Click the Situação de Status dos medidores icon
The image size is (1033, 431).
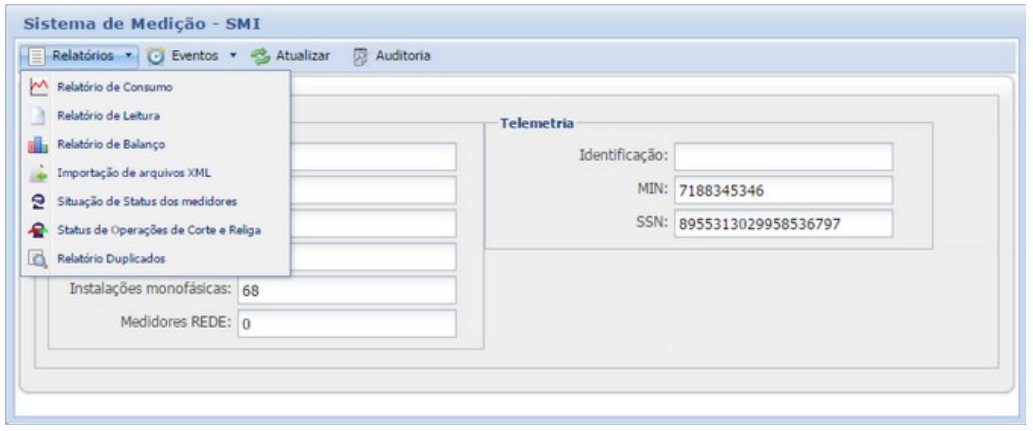point(35,203)
